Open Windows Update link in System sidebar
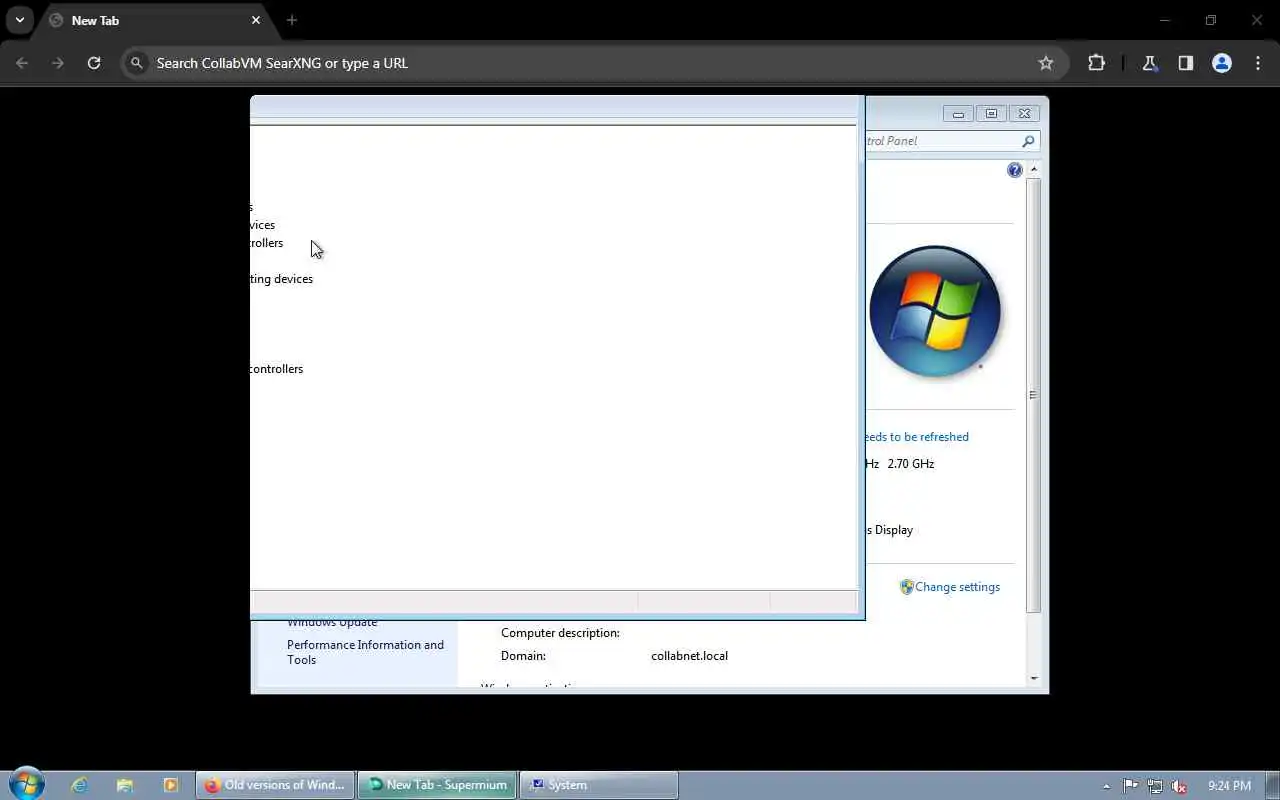1280x800 pixels. (332, 623)
